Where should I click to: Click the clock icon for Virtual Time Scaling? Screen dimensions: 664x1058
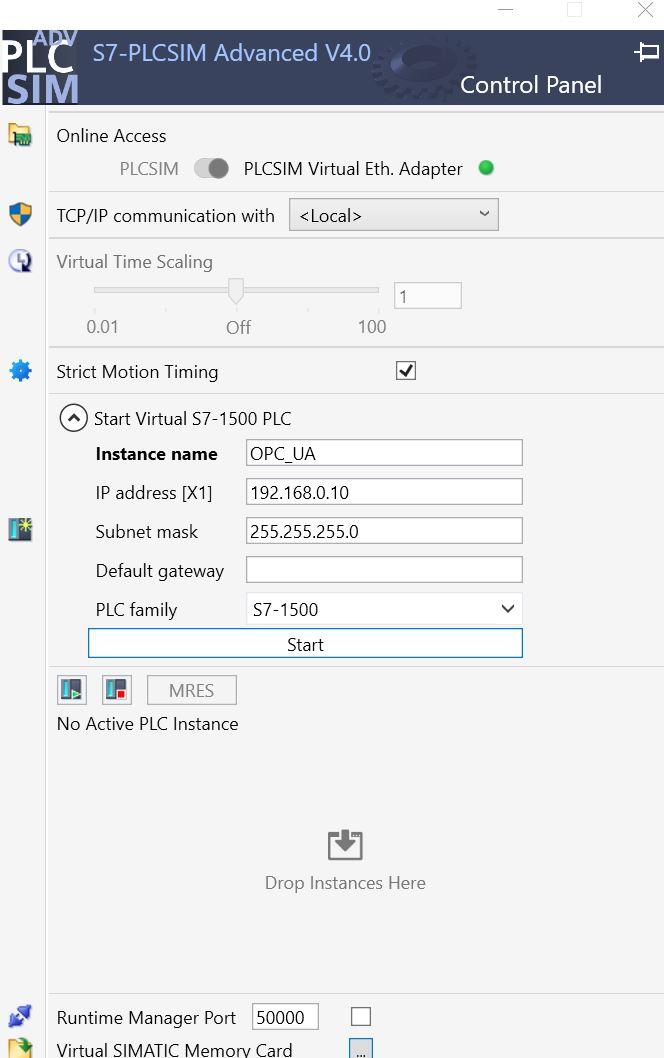pyautogui.click(x=20, y=260)
